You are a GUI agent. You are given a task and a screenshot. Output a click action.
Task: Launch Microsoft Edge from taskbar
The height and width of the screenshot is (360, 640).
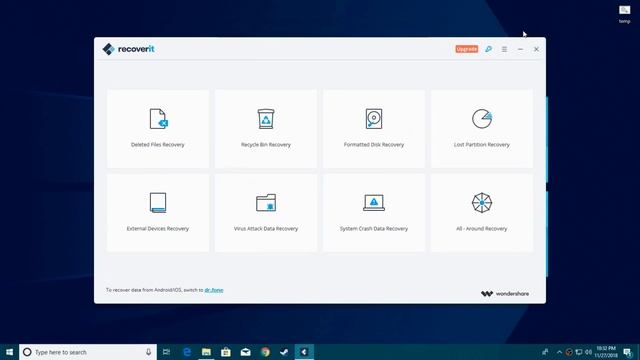(187, 352)
